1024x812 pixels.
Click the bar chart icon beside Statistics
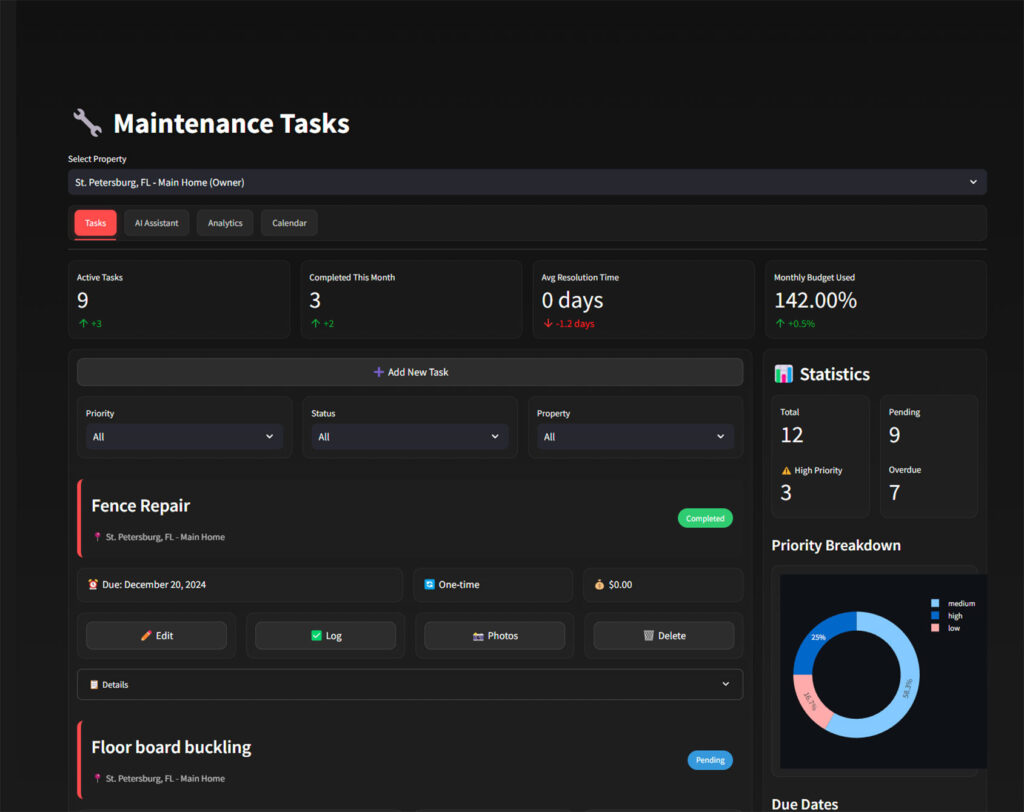[x=784, y=374]
